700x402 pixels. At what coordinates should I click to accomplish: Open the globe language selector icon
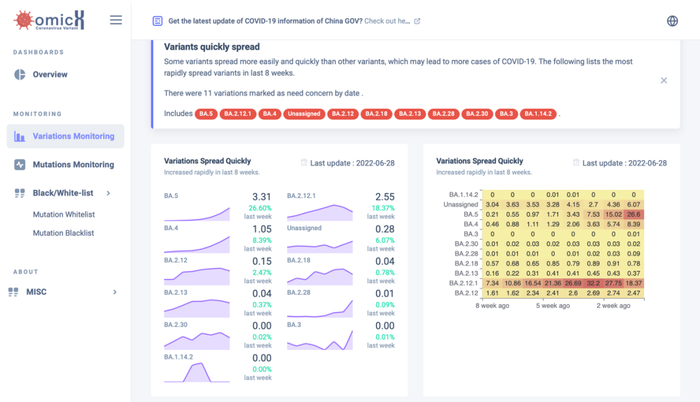672,21
